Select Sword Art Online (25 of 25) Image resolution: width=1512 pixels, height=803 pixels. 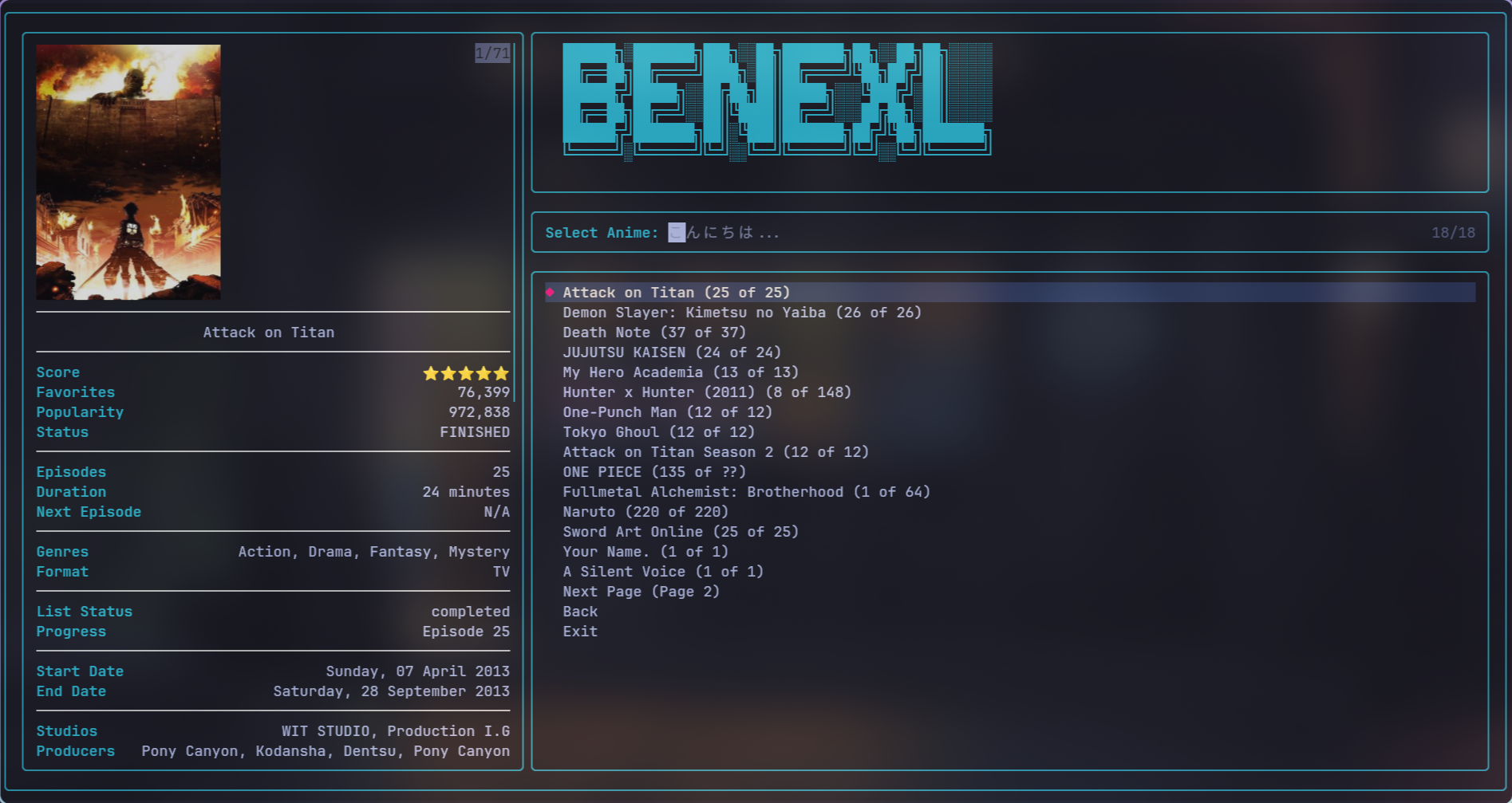681,532
